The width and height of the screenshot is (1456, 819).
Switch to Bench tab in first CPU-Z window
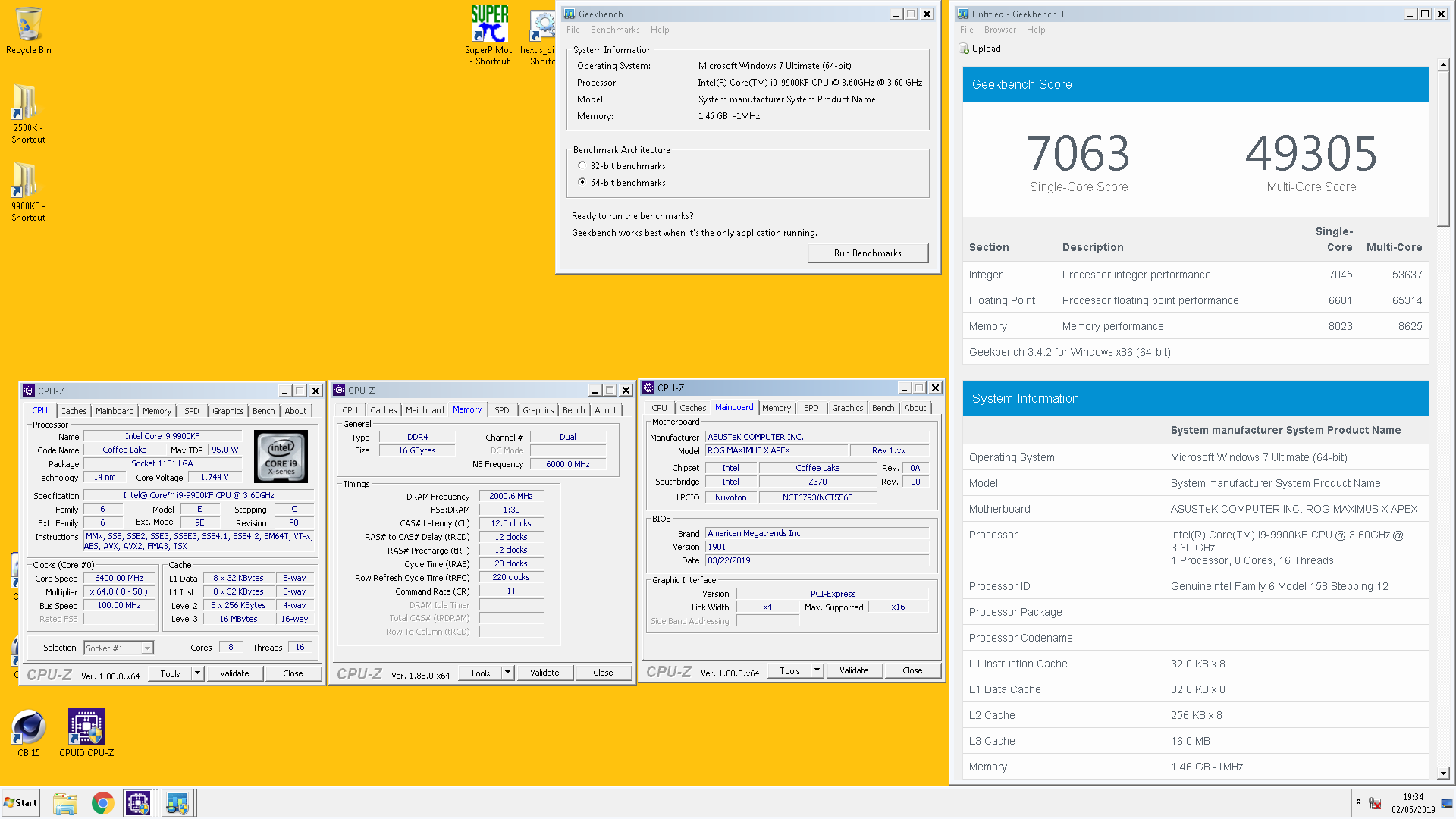click(263, 411)
